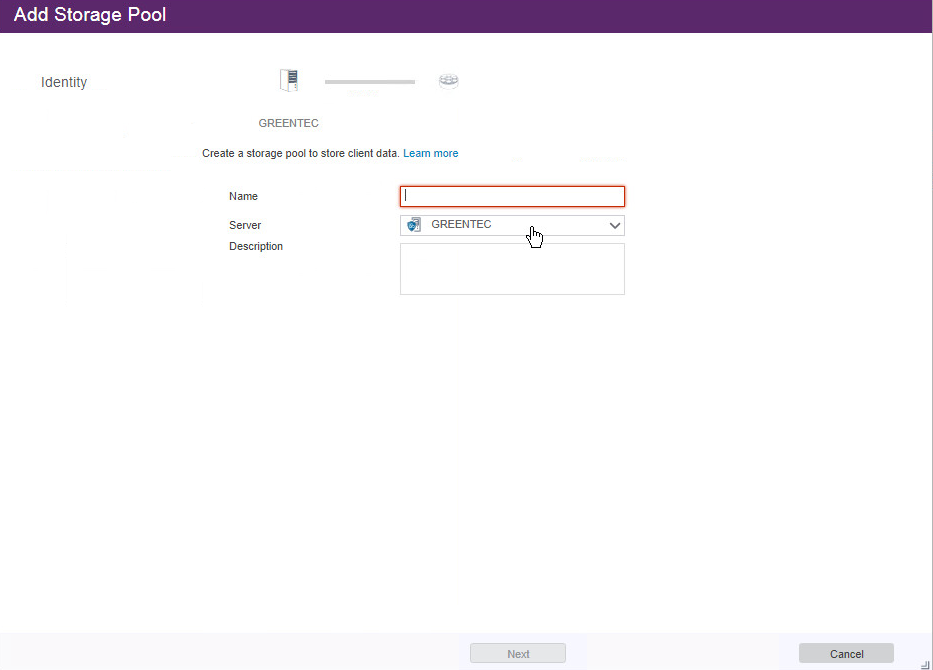Screen dimensions: 933x670
Task: Expand the Server dropdown chevron arrow
Action: click(x=615, y=225)
